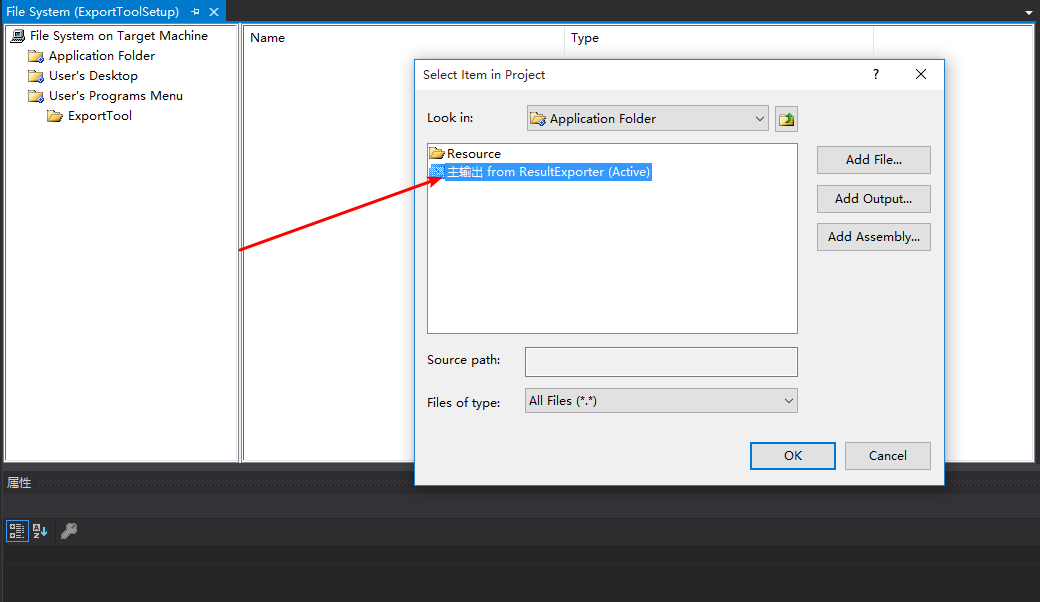Screen dimensions: 1040x602
Task: Click the Add Output... button
Action: 873,199
